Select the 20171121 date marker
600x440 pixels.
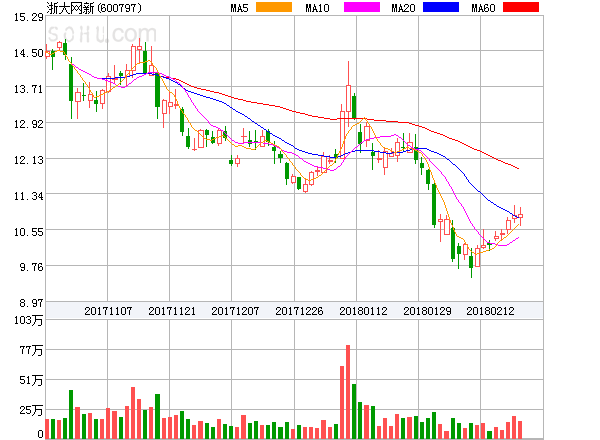[173, 311]
